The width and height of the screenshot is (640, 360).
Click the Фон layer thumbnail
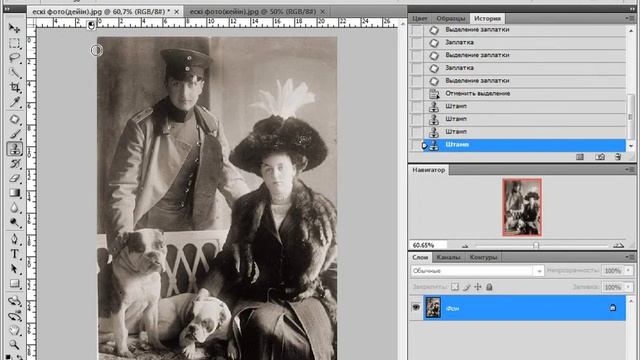coord(433,308)
